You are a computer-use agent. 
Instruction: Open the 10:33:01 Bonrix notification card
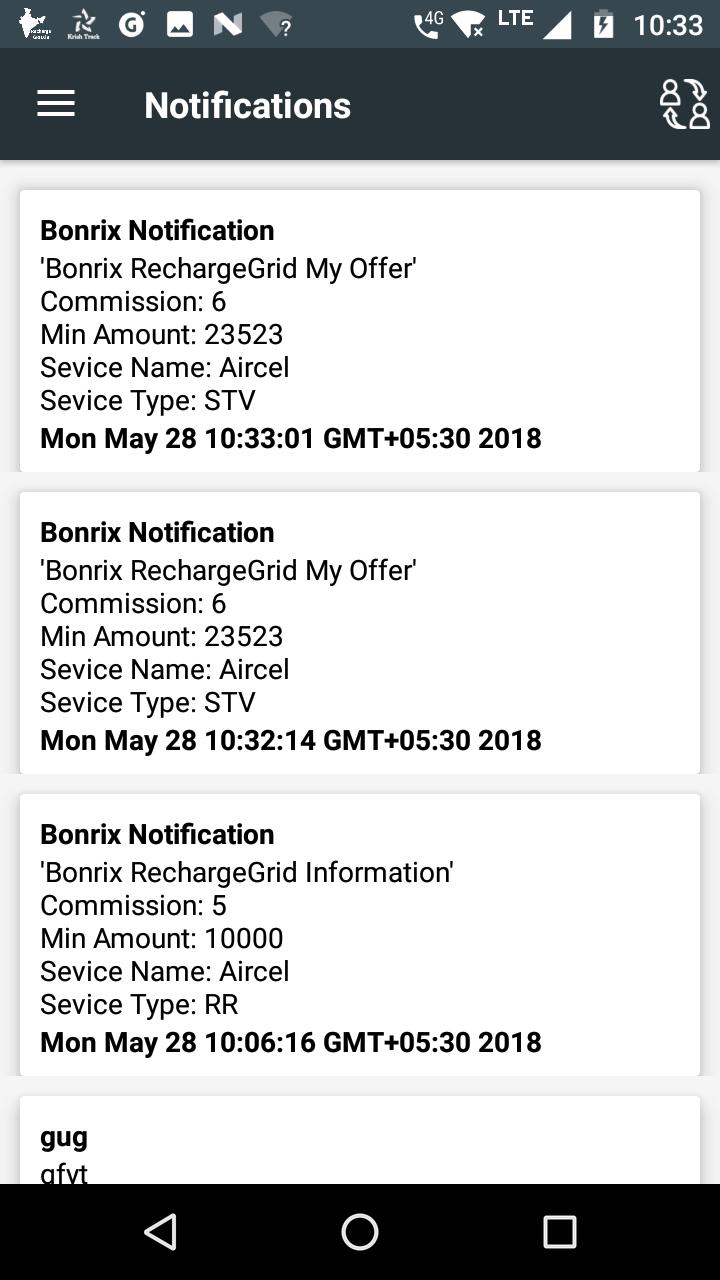pyautogui.click(x=360, y=331)
